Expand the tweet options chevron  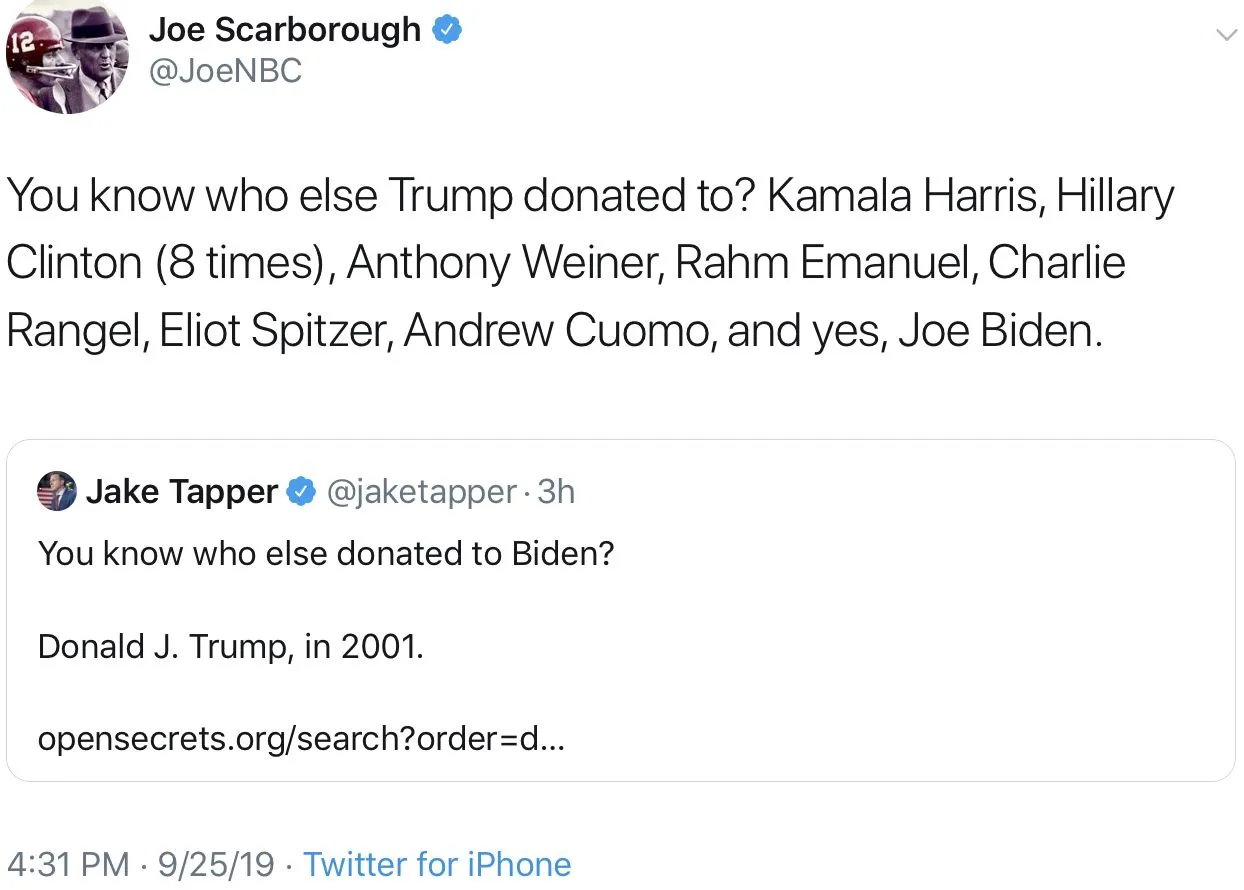[1225, 35]
